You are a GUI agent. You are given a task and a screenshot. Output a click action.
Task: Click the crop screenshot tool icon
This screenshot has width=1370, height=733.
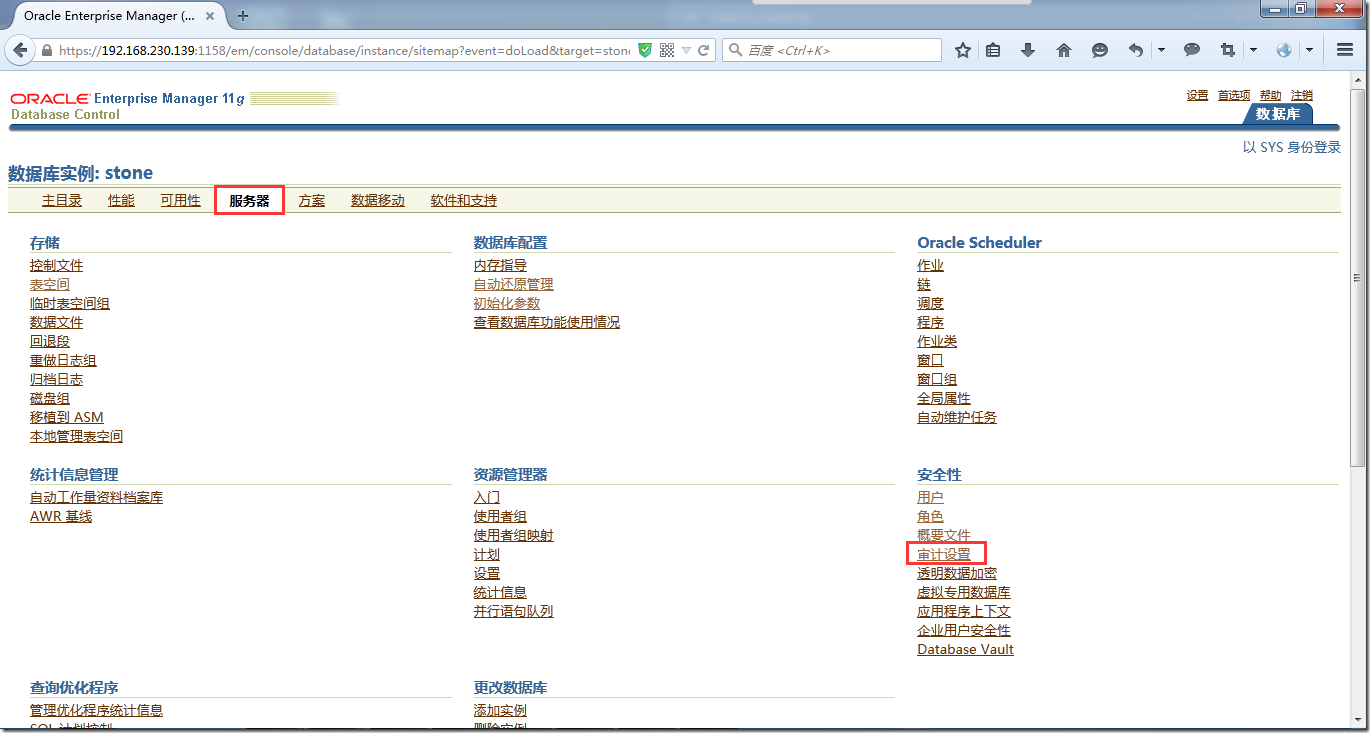1228,50
